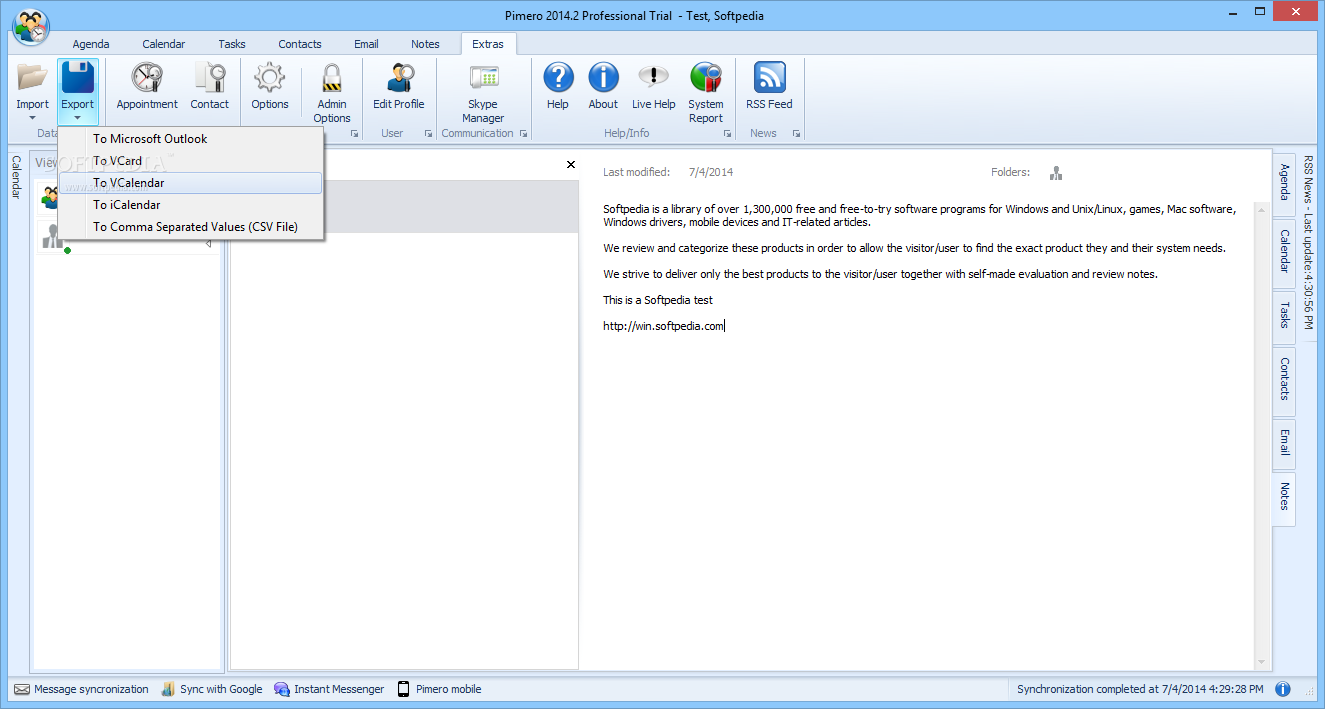Click the scroll down arrow of note

pos(1262,662)
